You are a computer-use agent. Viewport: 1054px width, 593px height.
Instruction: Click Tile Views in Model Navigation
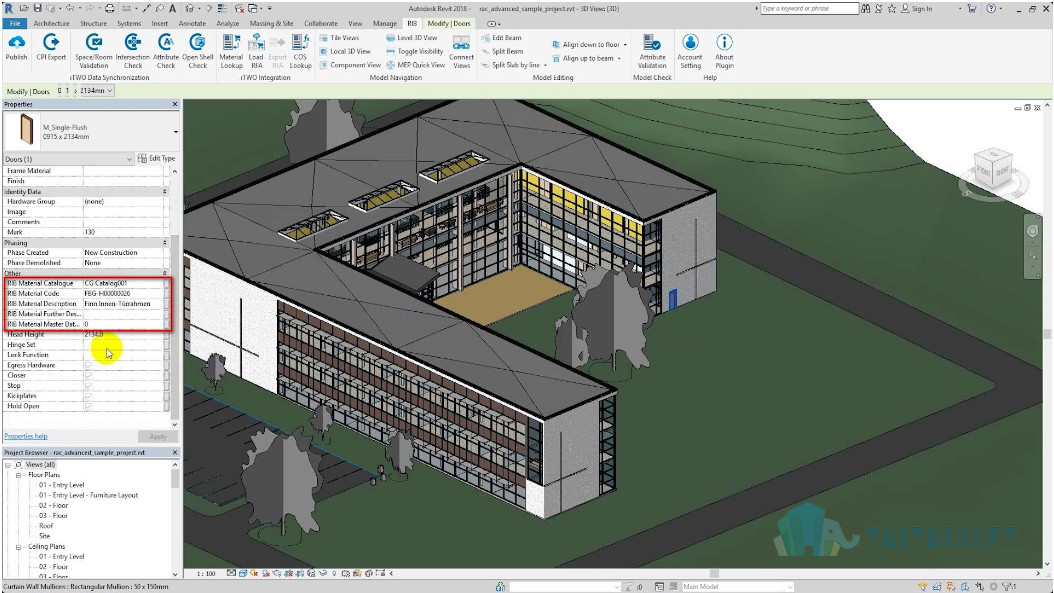click(x=339, y=38)
